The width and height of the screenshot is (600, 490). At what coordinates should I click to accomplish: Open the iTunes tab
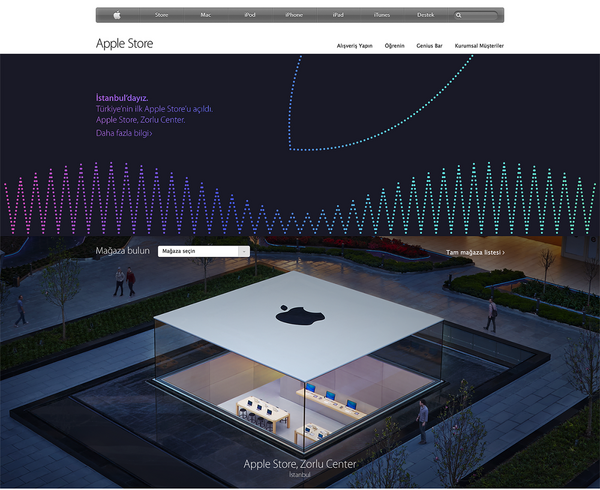[382, 15]
